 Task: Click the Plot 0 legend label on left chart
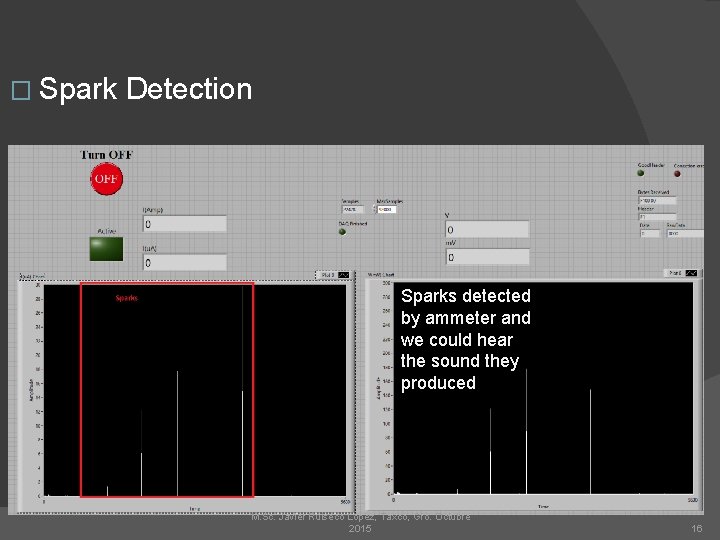click(327, 275)
